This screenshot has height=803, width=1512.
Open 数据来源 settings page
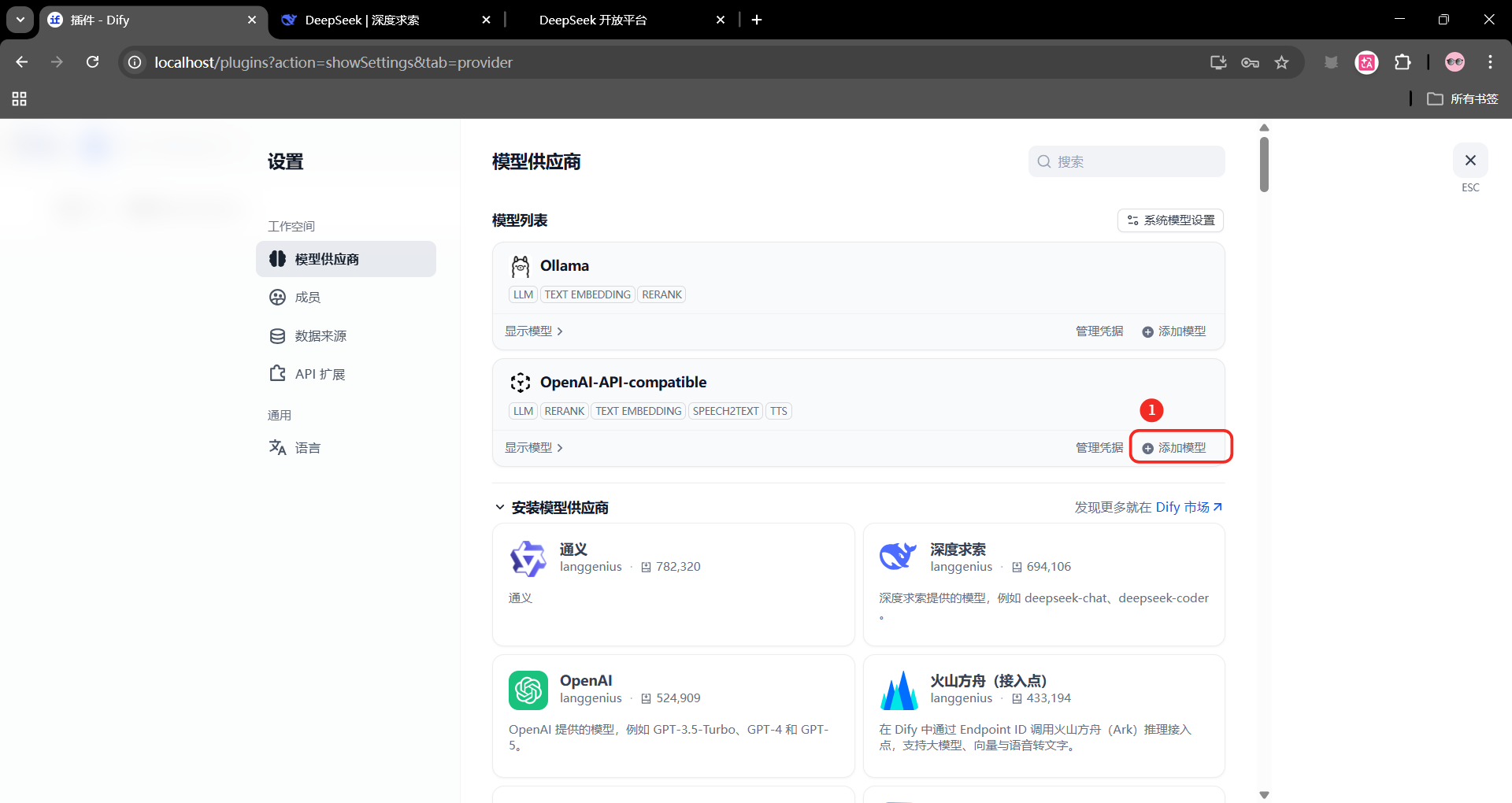tap(346, 336)
